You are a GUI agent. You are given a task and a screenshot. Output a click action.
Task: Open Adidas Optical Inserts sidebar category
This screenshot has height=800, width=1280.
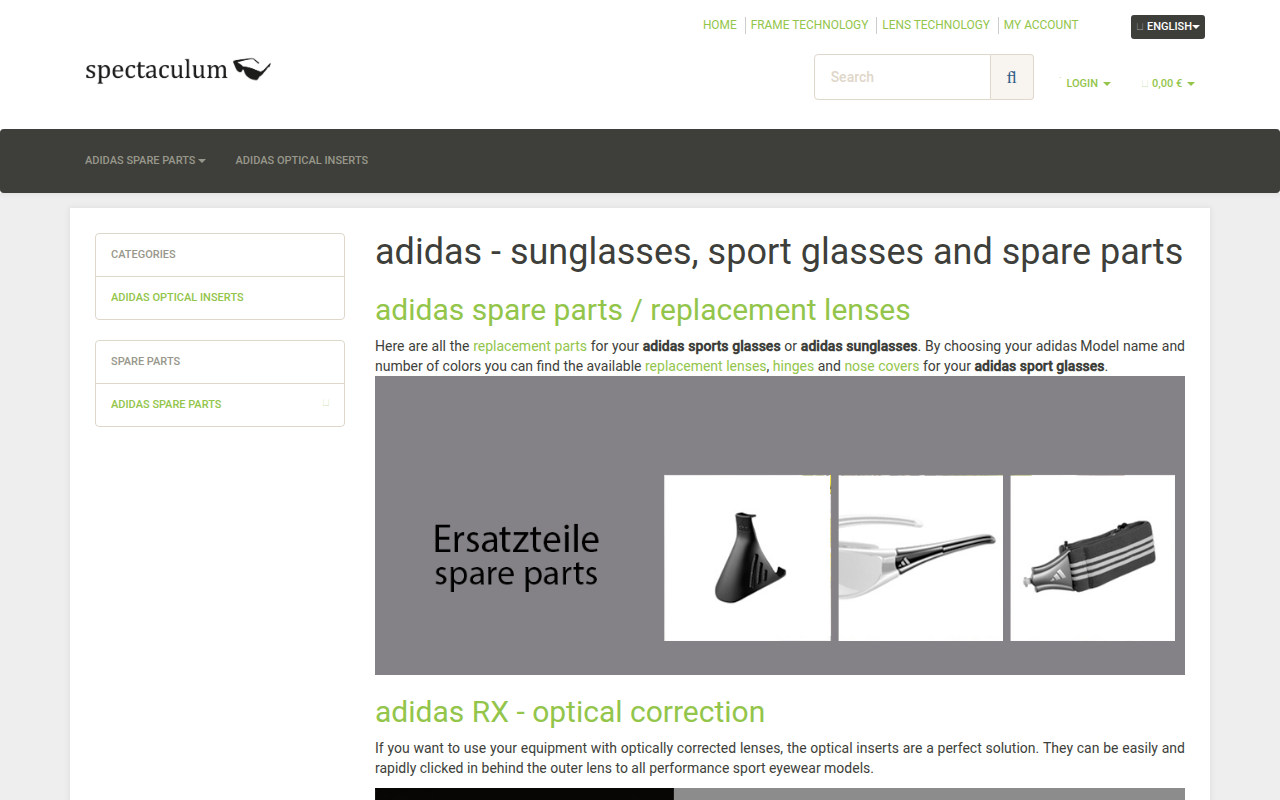[x=177, y=297]
